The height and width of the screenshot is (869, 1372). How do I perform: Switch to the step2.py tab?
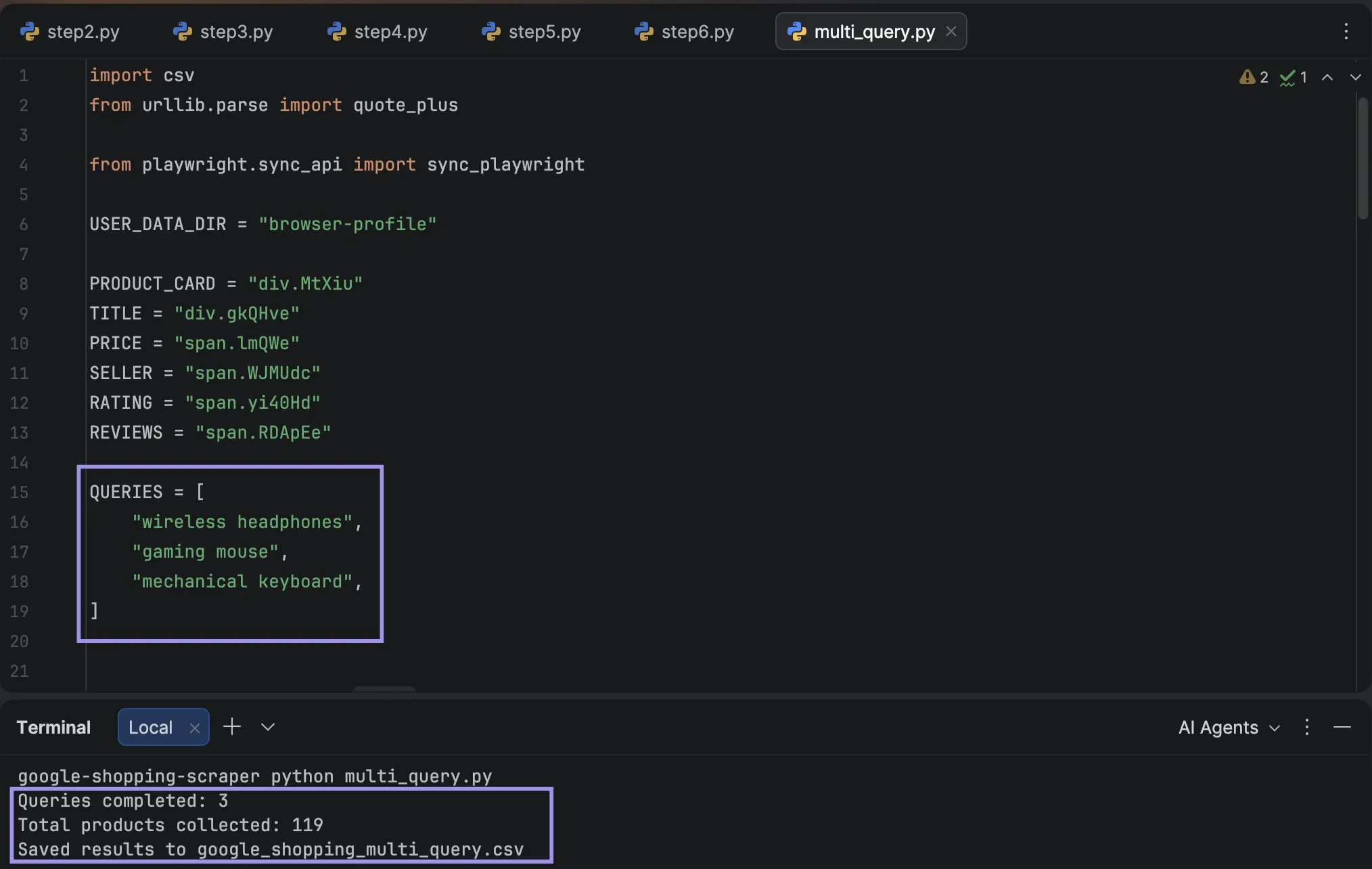pos(70,32)
